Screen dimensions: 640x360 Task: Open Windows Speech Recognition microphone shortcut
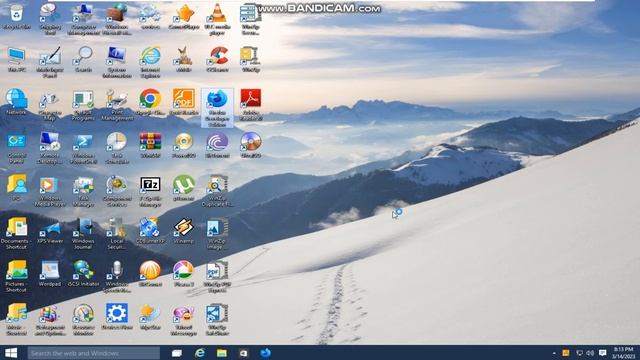[x=117, y=277]
